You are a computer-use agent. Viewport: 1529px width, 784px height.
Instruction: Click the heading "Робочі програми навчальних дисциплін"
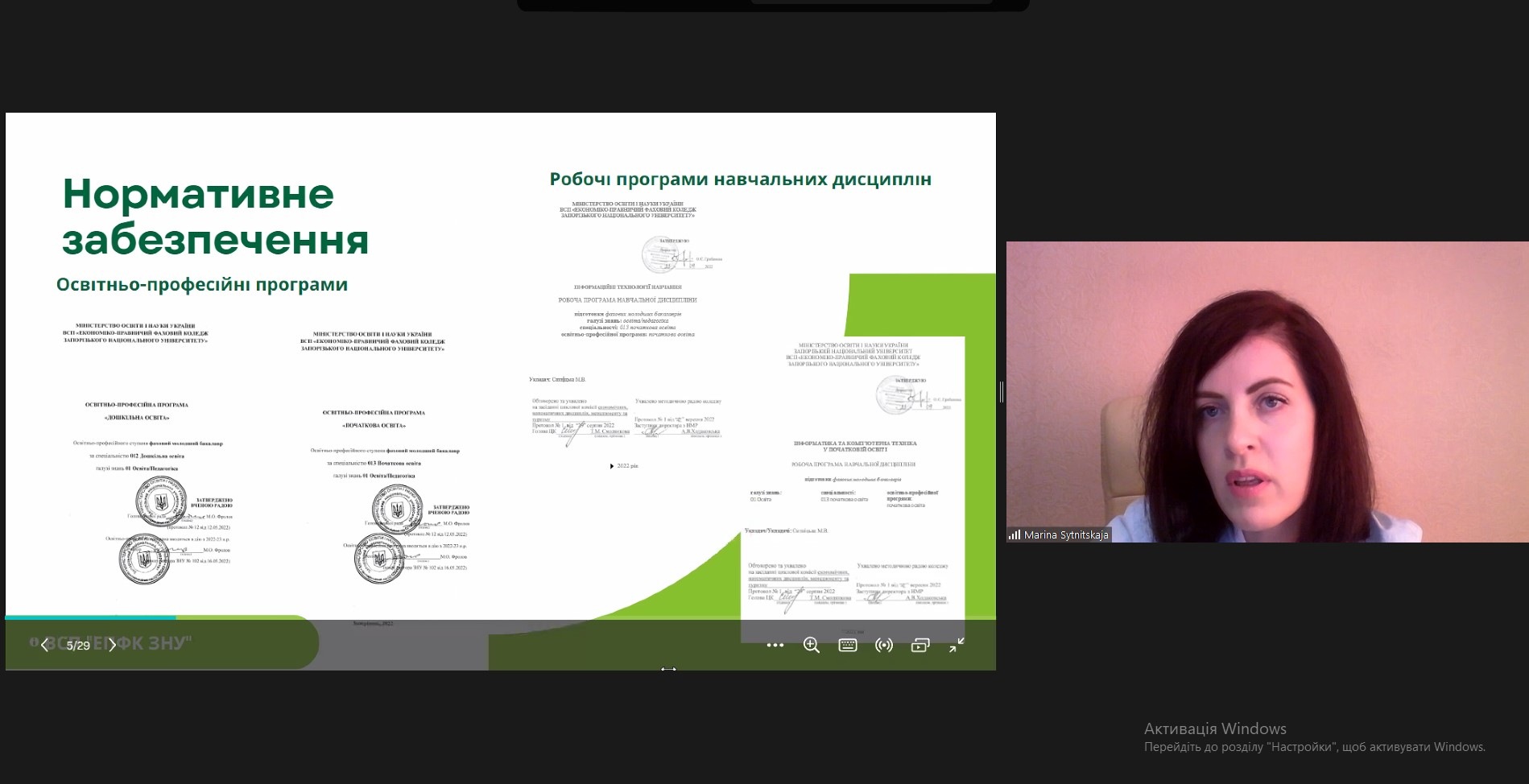point(740,179)
